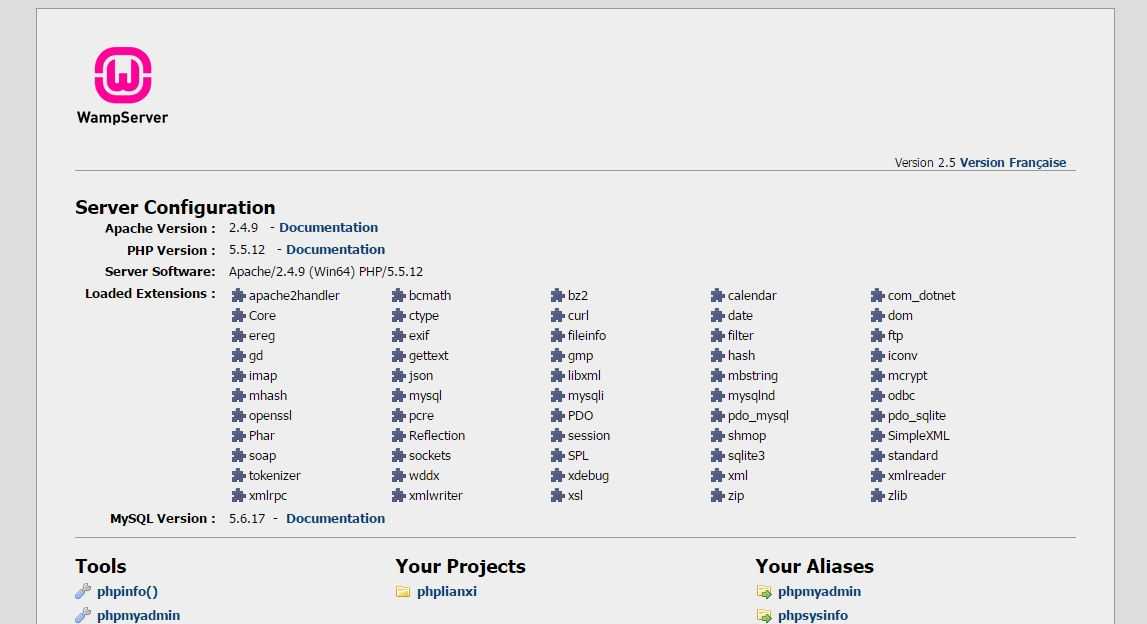Click the alias icon beside phpsysinfo
Image resolution: width=1147 pixels, height=624 pixels.
[x=764, y=615]
